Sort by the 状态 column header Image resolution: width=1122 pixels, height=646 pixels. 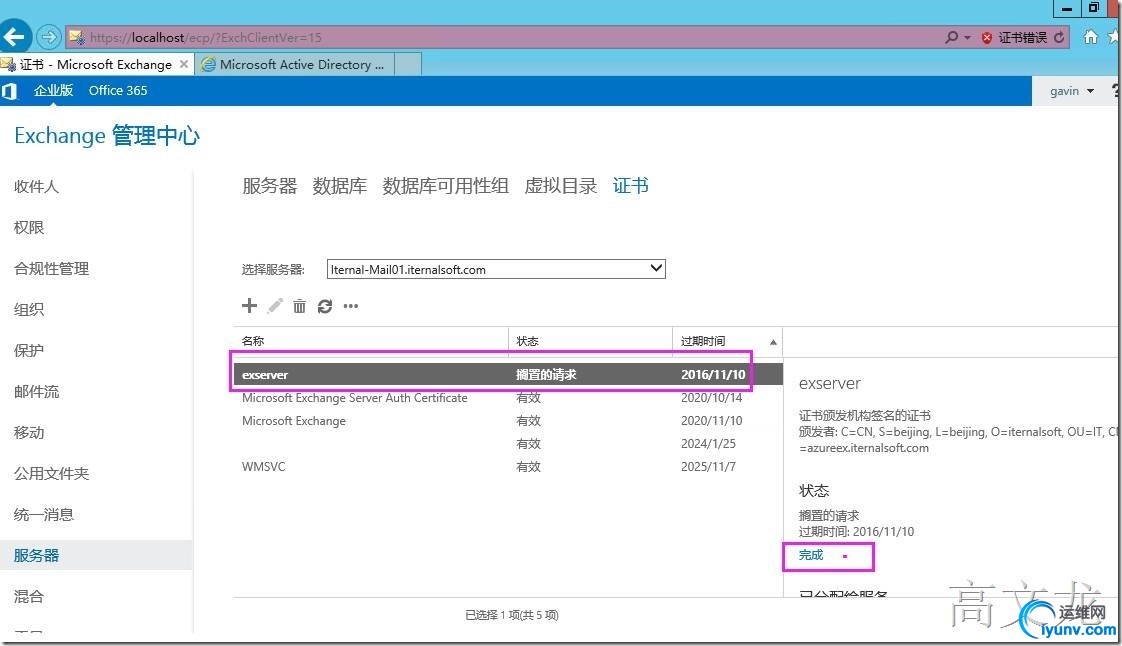(590, 341)
